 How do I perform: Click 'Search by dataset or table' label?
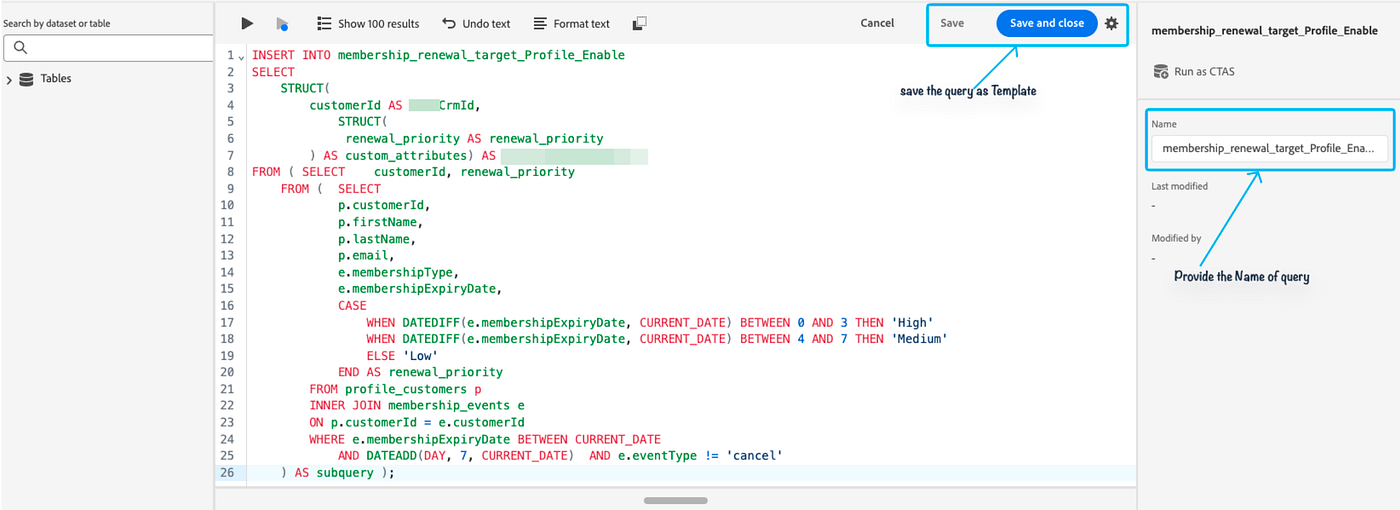[57, 23]
